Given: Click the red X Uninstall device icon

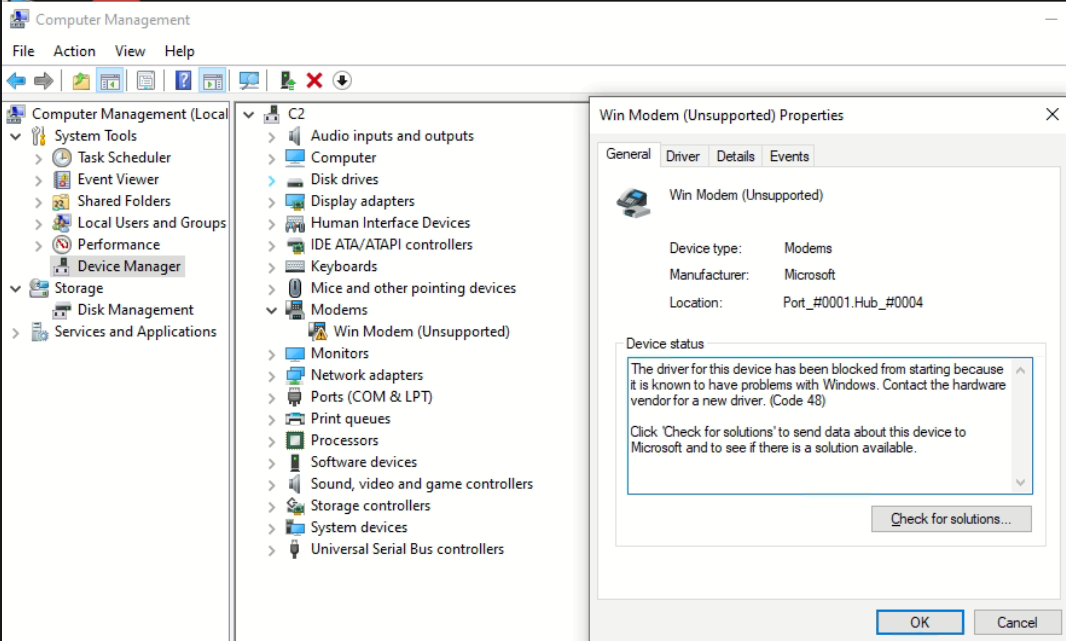Looking at the screenshot, I should tap(314, 81).
